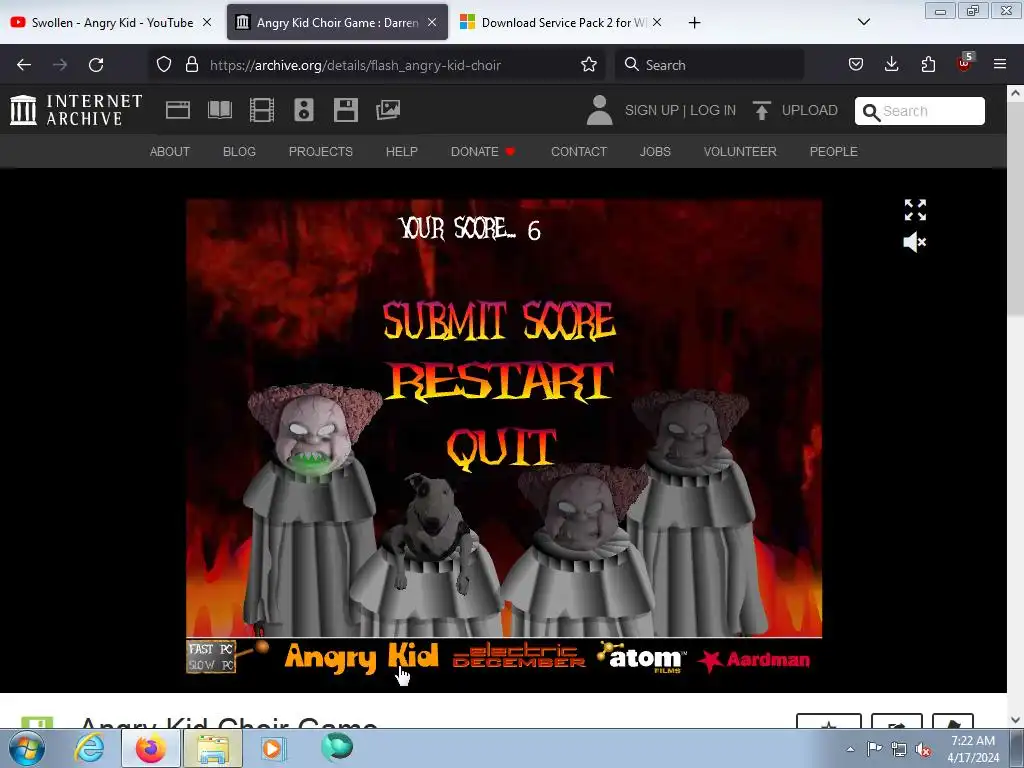1024x768 pixels.
Task: Click SIGN UP | LOG IN link
Action: coord(680,110)
